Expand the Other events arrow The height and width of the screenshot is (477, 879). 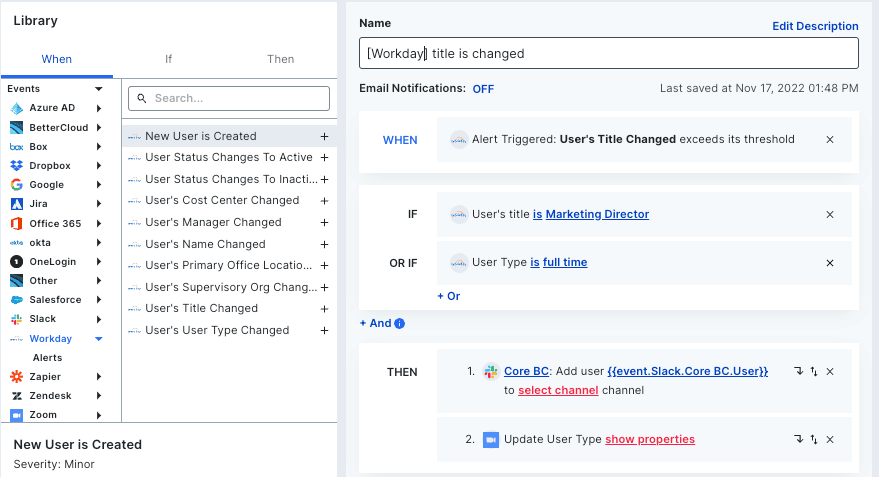click(99, 280)
